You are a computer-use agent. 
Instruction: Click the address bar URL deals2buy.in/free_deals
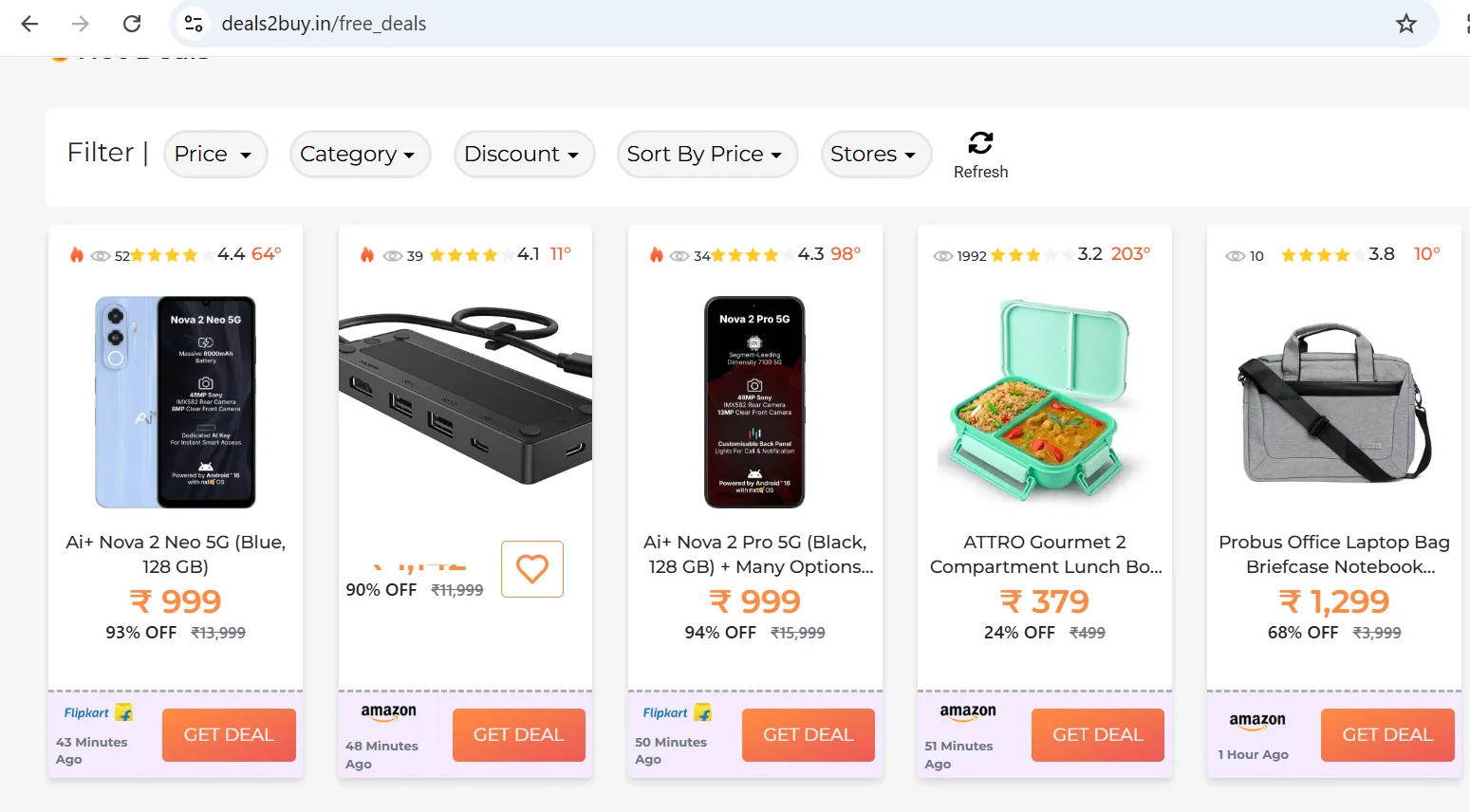click(x=324, y=24)
